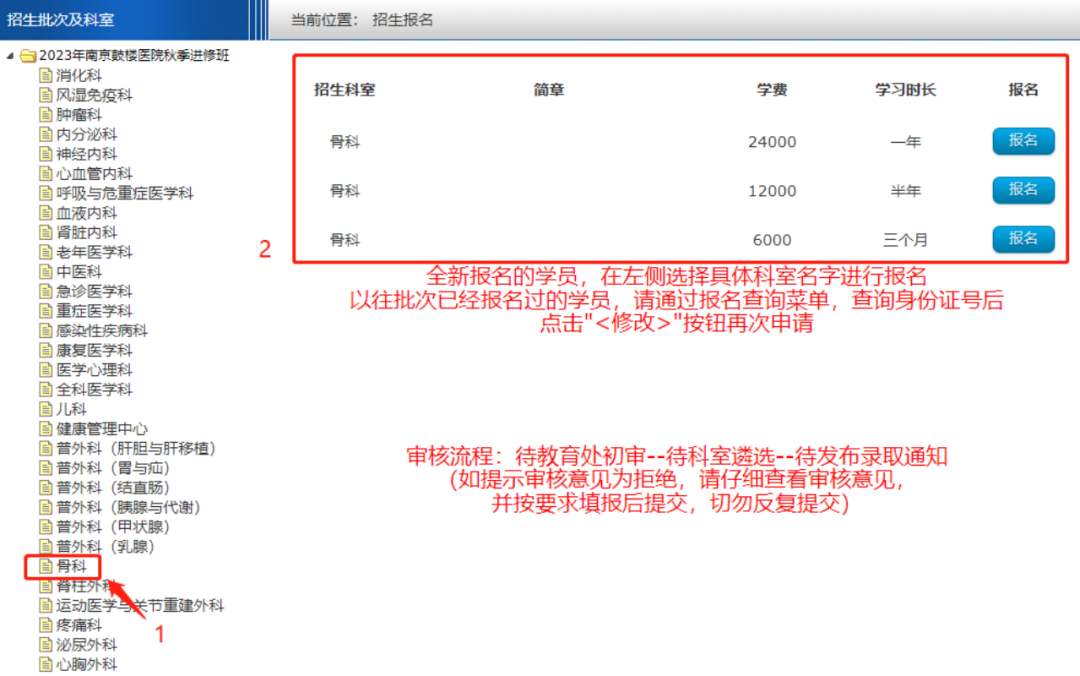Screen dimensions: 1080x676
Task: Choose 内分泌科 from the tree
Action: pos(86,134)
